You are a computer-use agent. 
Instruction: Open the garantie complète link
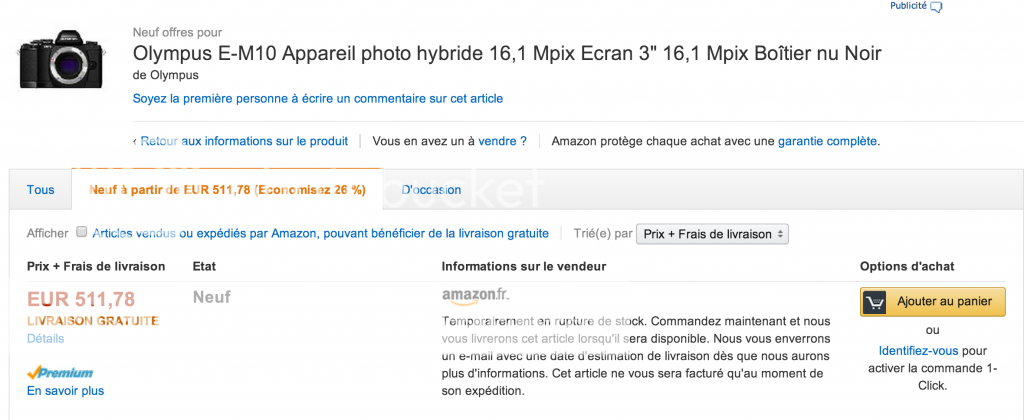coord(827,141)
